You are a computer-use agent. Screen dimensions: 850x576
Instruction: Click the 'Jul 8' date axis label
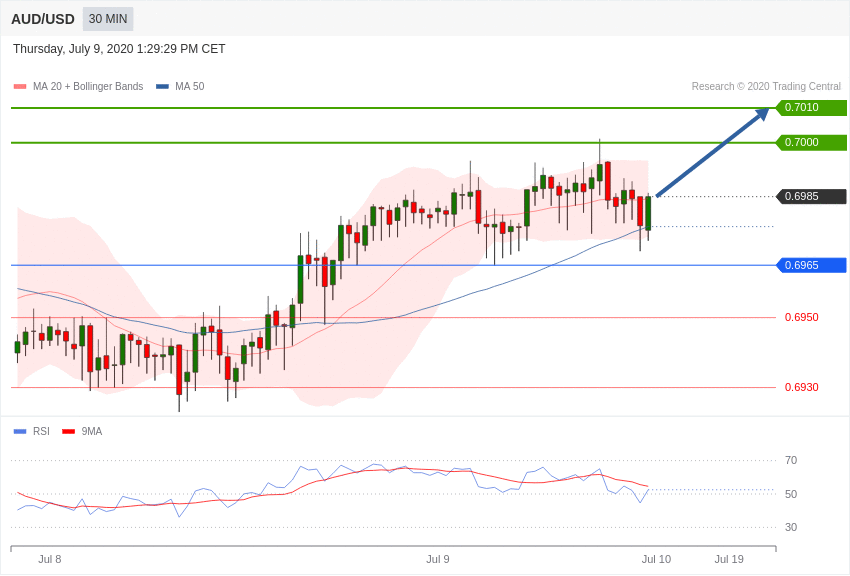click(x=50, y=559)
